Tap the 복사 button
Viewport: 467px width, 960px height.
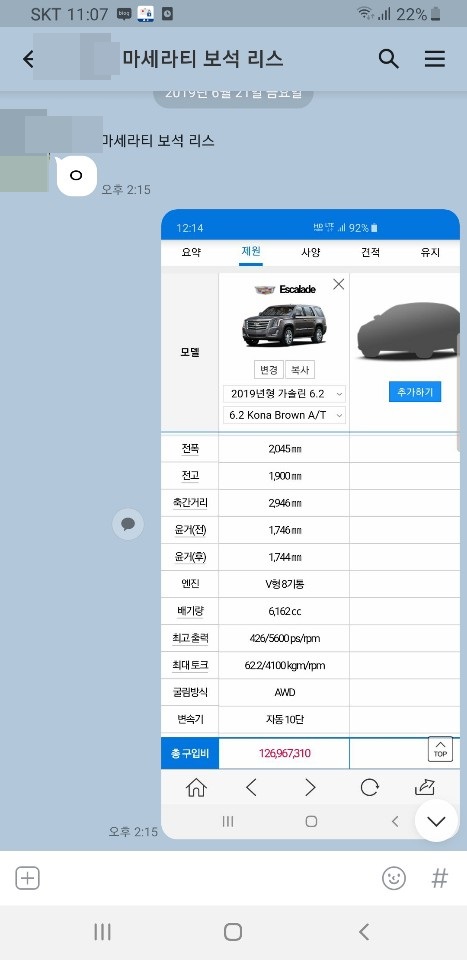pyautogui.click(x=300, y=370)
